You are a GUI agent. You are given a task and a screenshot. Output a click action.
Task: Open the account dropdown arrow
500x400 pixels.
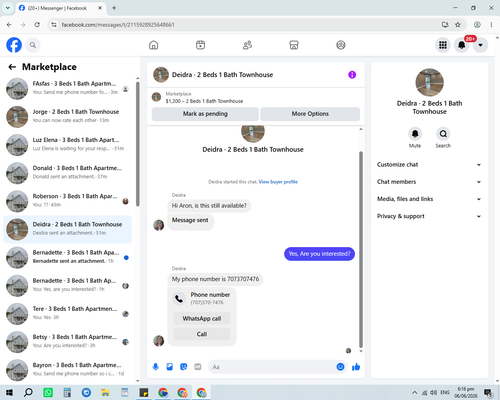pyautogui.click(x=480, y=45)
